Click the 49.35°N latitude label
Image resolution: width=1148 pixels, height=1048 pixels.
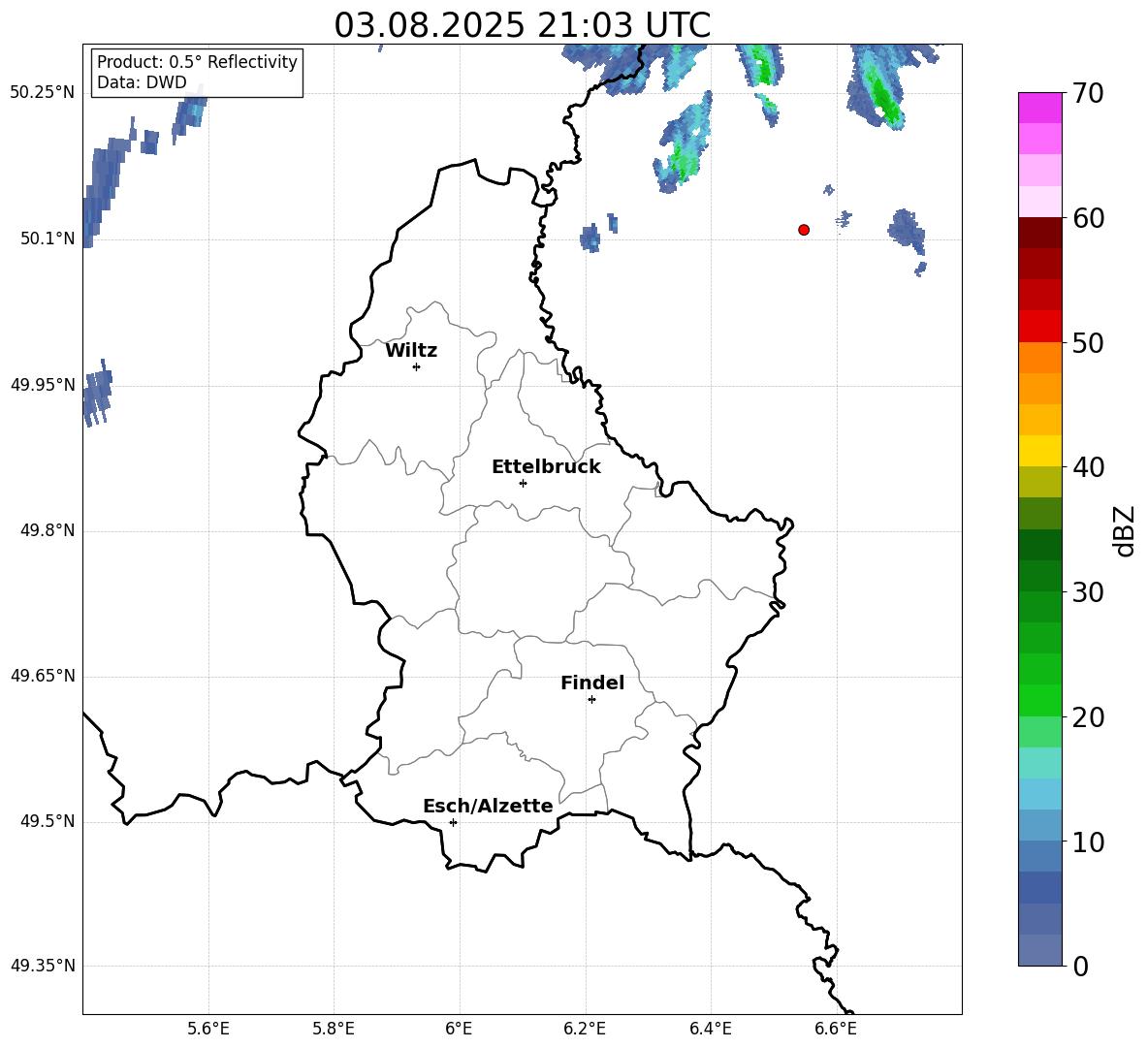pos(43,966)
